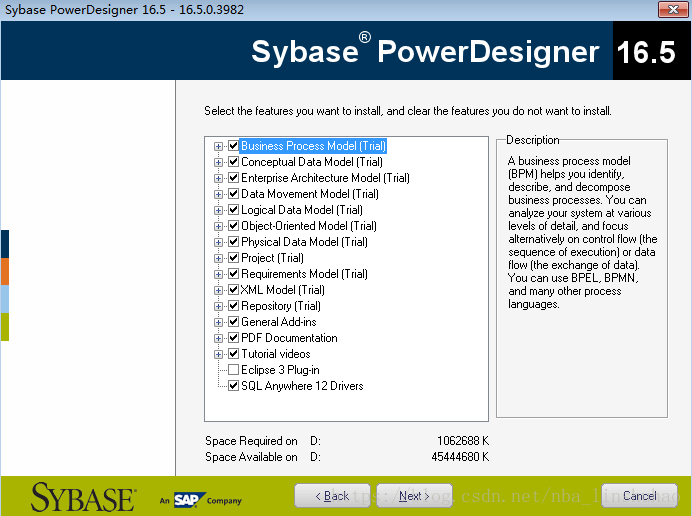Expand Business Process Model tree node
692x516 pixels.
click(218, 146)
